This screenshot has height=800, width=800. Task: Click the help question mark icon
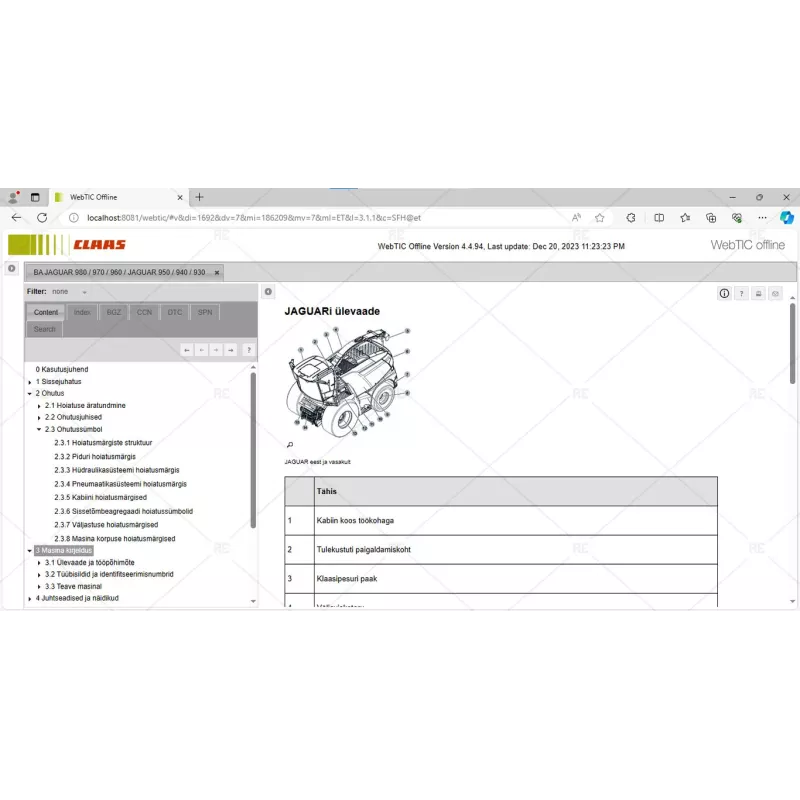741,292
